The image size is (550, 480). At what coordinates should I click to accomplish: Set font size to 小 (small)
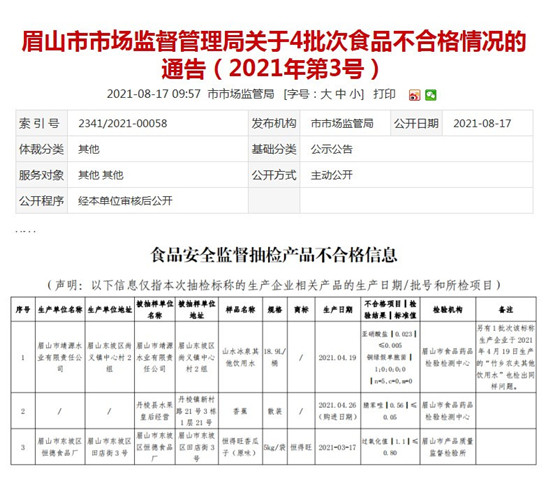(355, 94)
